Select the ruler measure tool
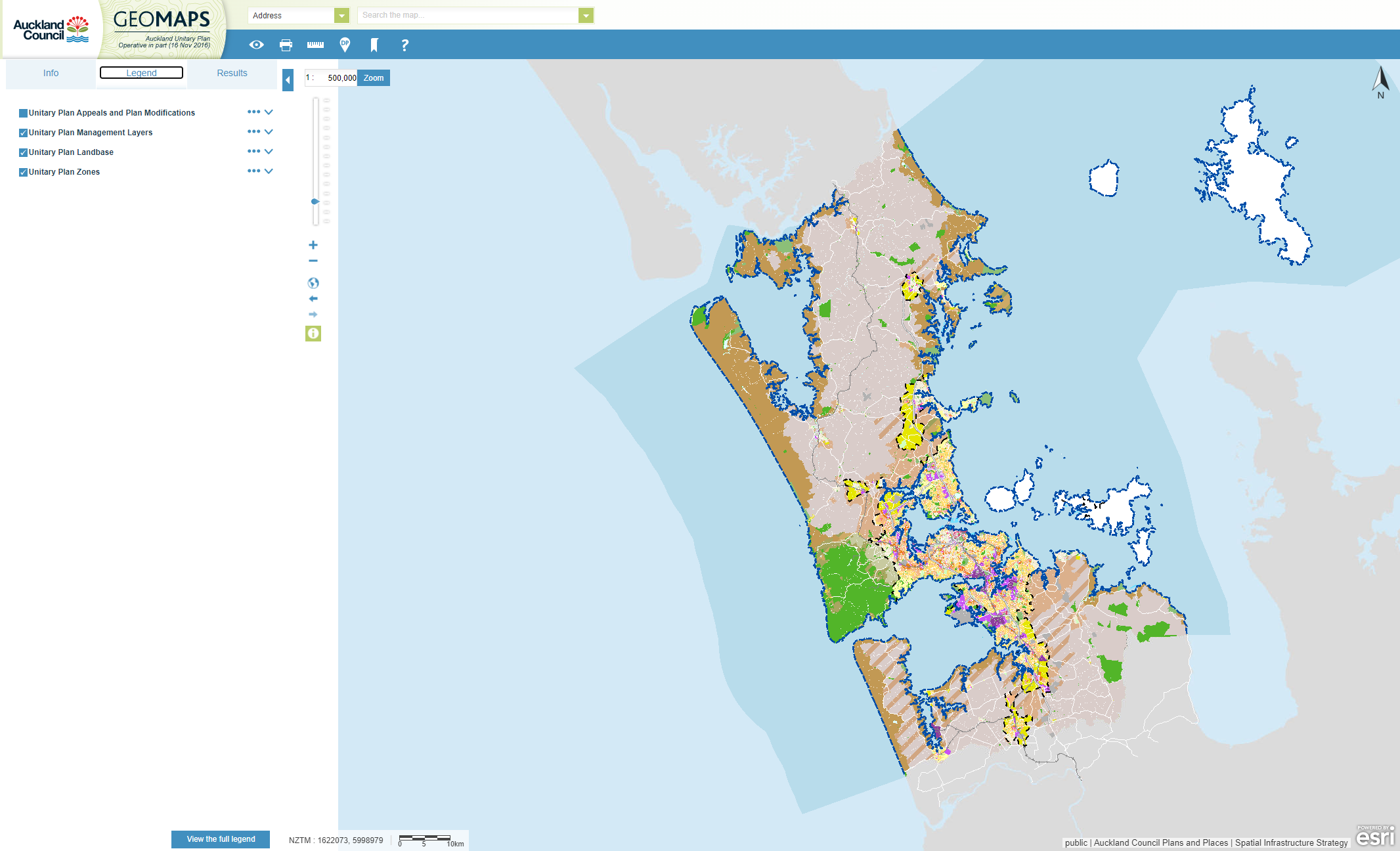Screen dimensions: 1400x851 (x=315, y=45)
